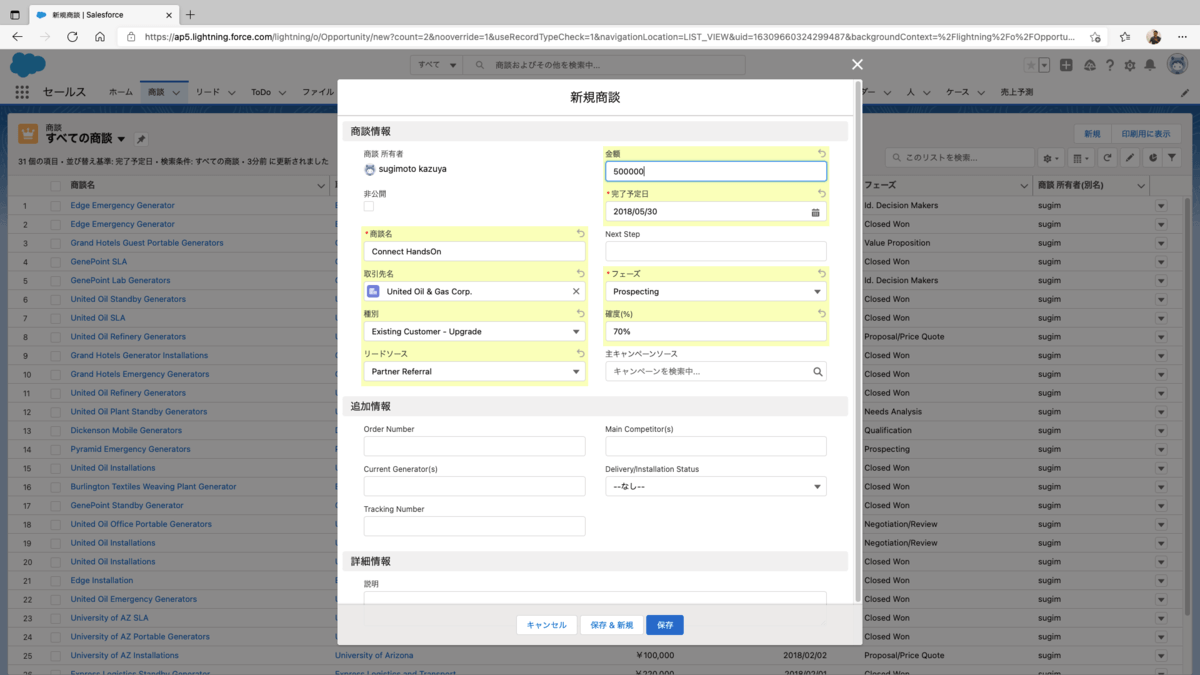This screenshot has width=1200, height=675.
Task: Open the すべて search scope dropdown
Action: pos(436,65)
